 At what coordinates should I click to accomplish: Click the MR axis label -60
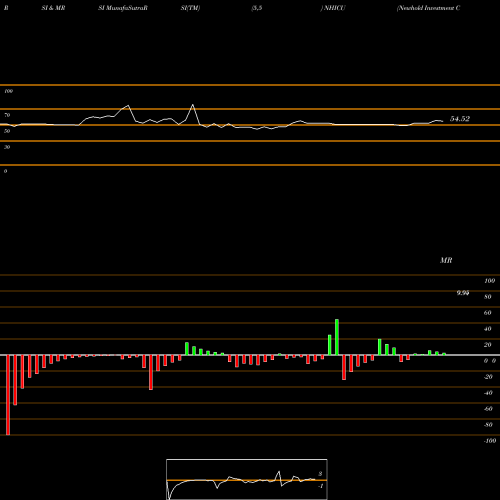pos(488,409)
